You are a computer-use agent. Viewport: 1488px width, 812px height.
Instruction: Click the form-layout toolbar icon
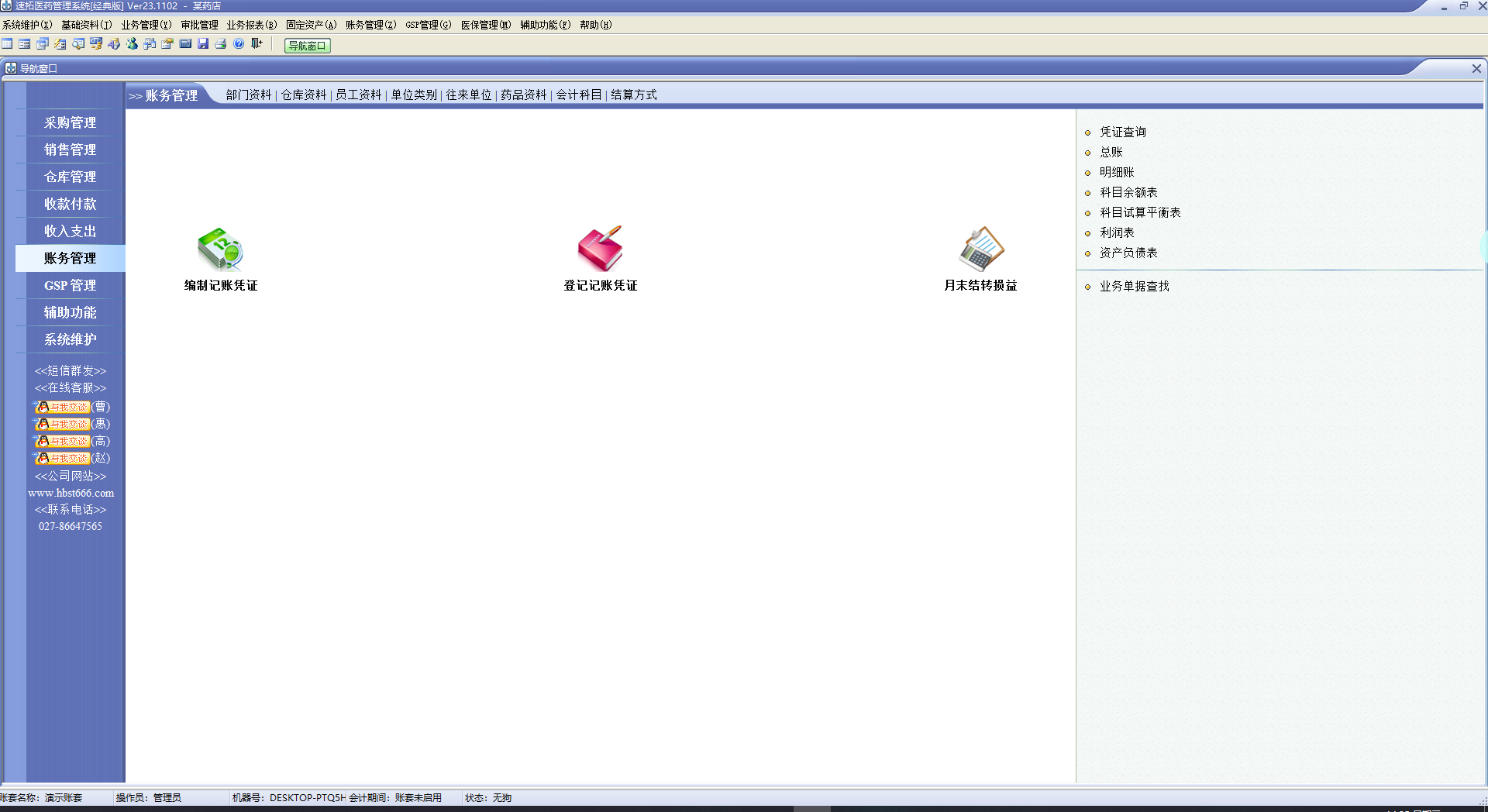click(25, 43)
